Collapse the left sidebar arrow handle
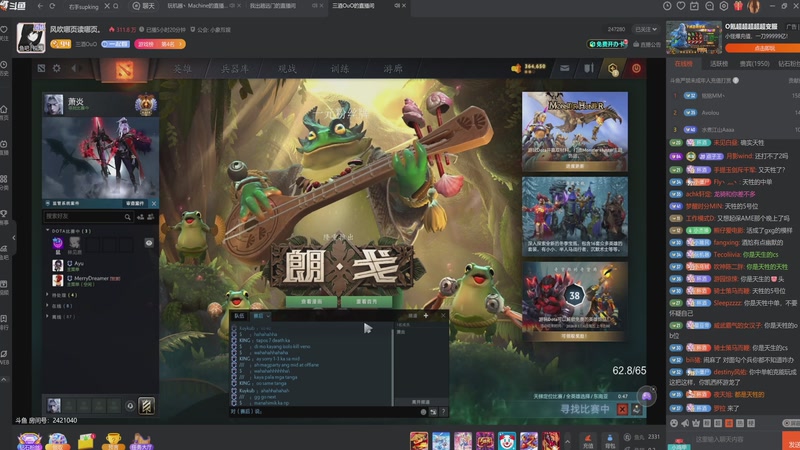Image resolution: width=800 pixels, height=450 pixels. click(14, 238)
